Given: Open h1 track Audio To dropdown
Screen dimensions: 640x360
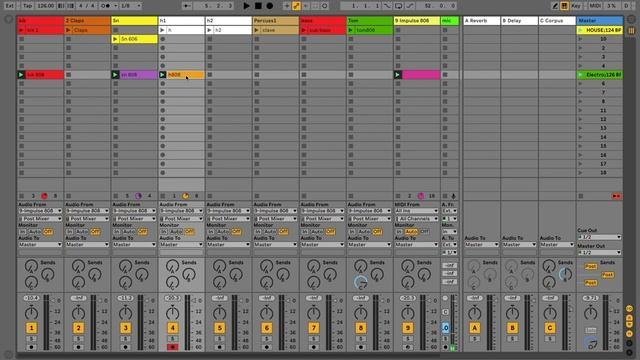Looking at the screenshot, I should (x=181, y=244).
